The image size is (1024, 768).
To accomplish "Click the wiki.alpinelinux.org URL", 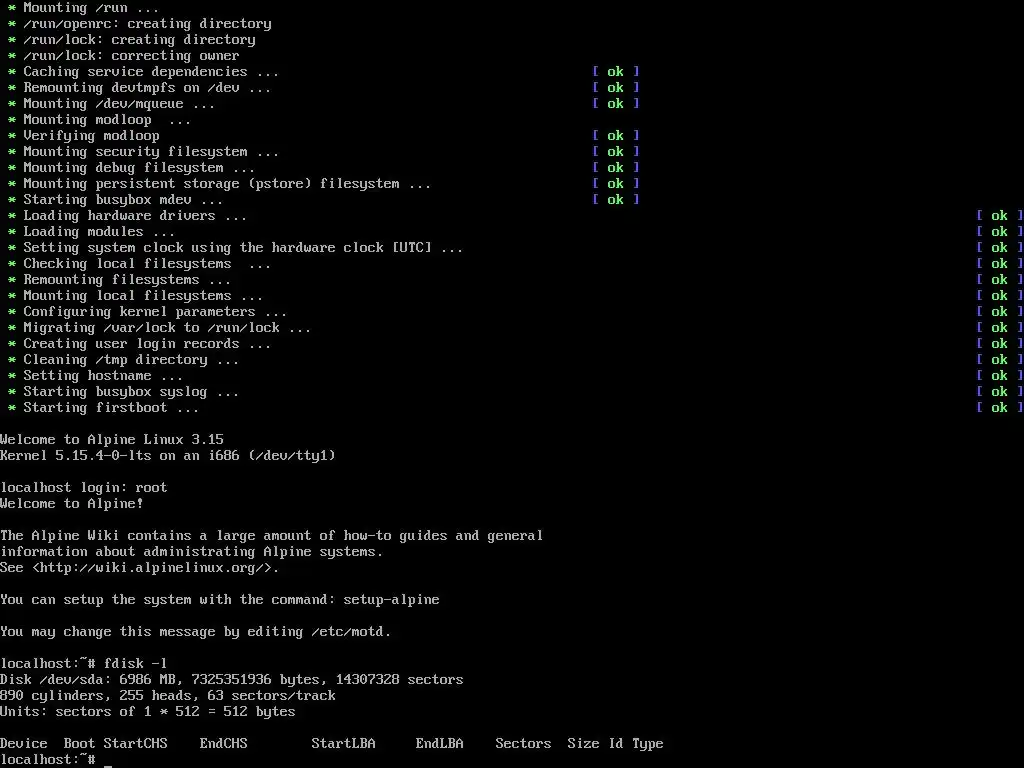I will pos(155,568).
